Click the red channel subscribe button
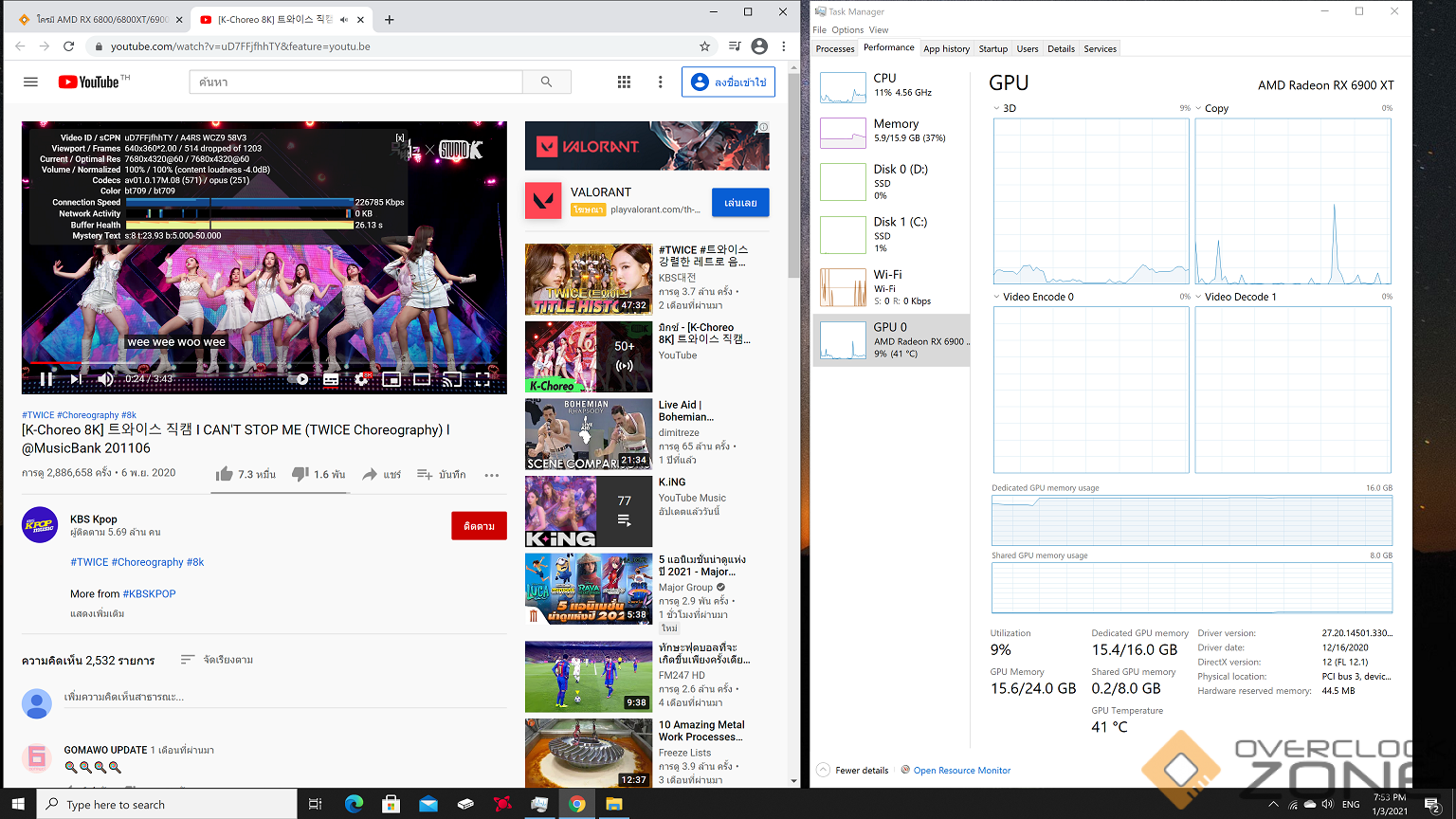The image size is (1456, 819). pos(479,526)
